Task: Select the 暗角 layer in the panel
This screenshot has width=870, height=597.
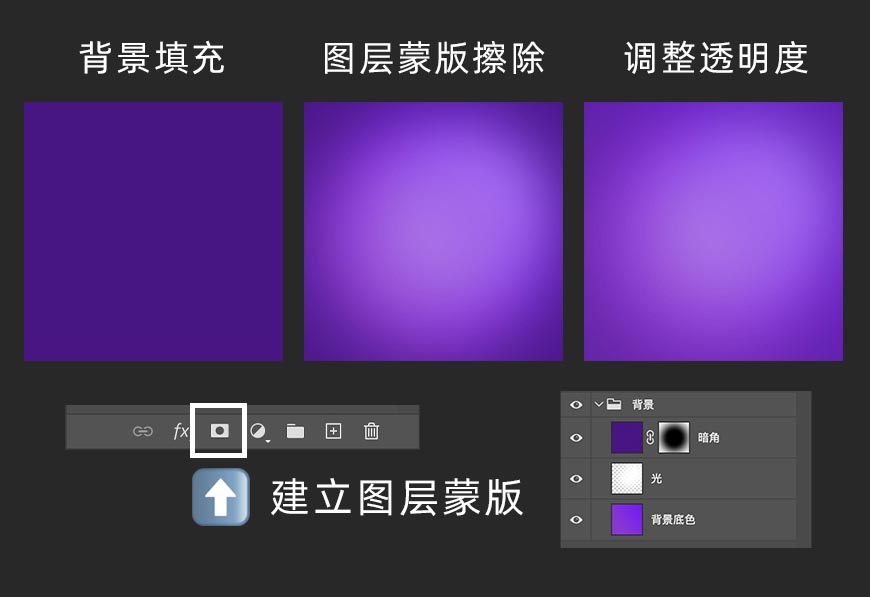Action: (709, 437)
